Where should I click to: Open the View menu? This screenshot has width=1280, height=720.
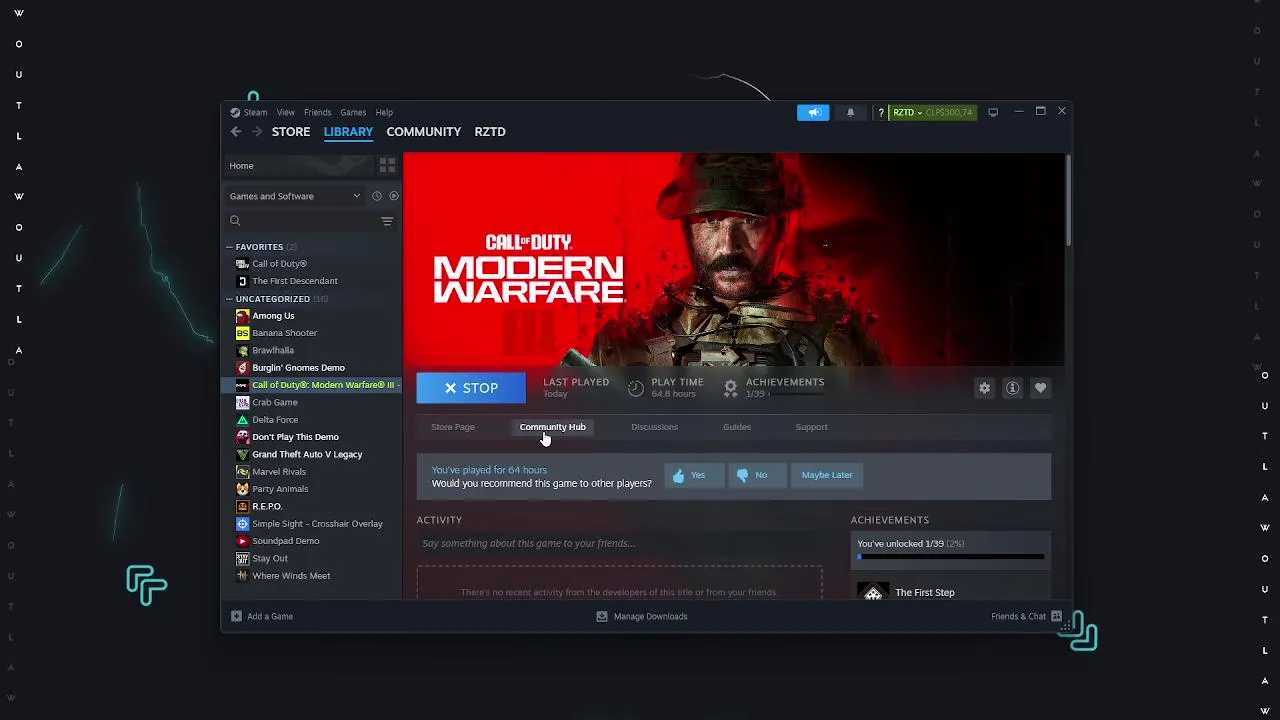click(286, 113)
